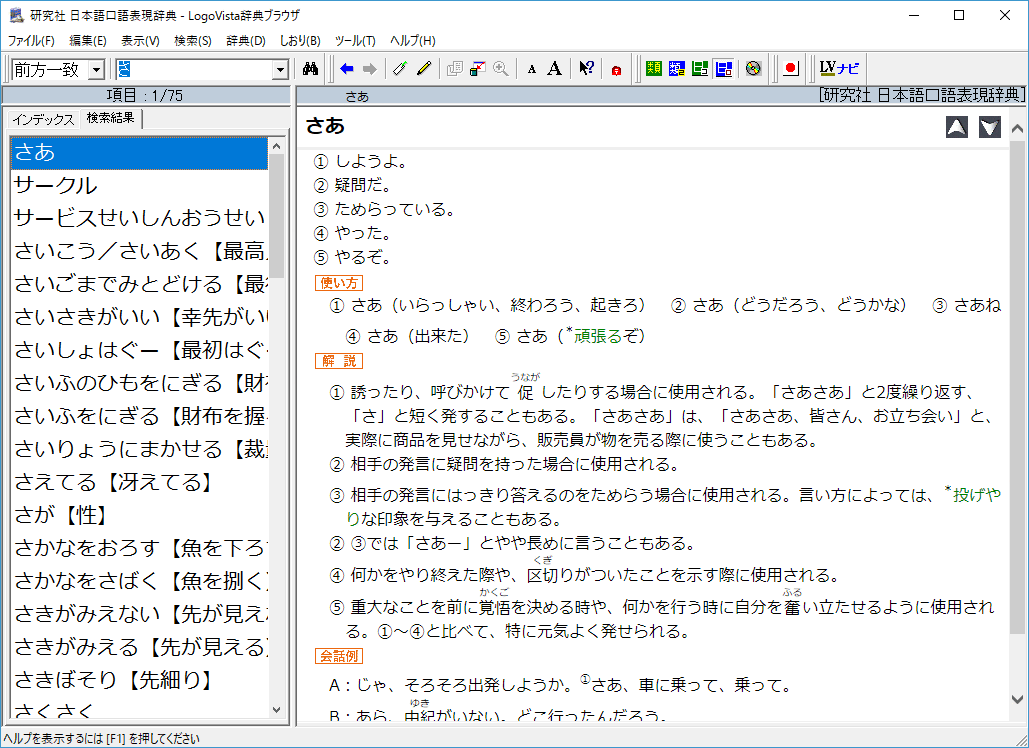Select the さきがみえる list entry
Screen dimensions: 1029x748
pyautogui.click(x=139, y=647)
